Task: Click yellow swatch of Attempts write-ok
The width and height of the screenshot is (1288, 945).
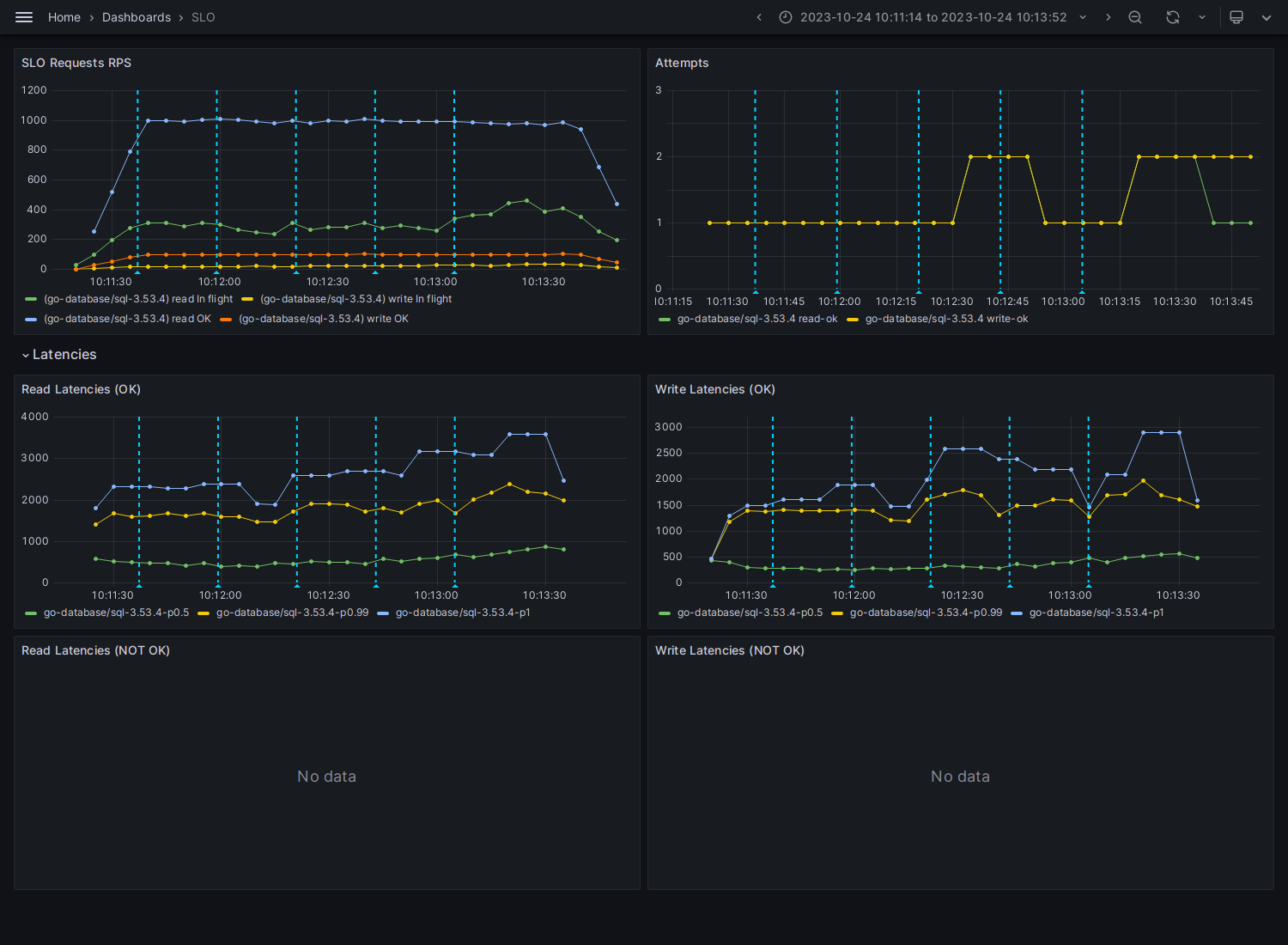Action: click(853, 319)
